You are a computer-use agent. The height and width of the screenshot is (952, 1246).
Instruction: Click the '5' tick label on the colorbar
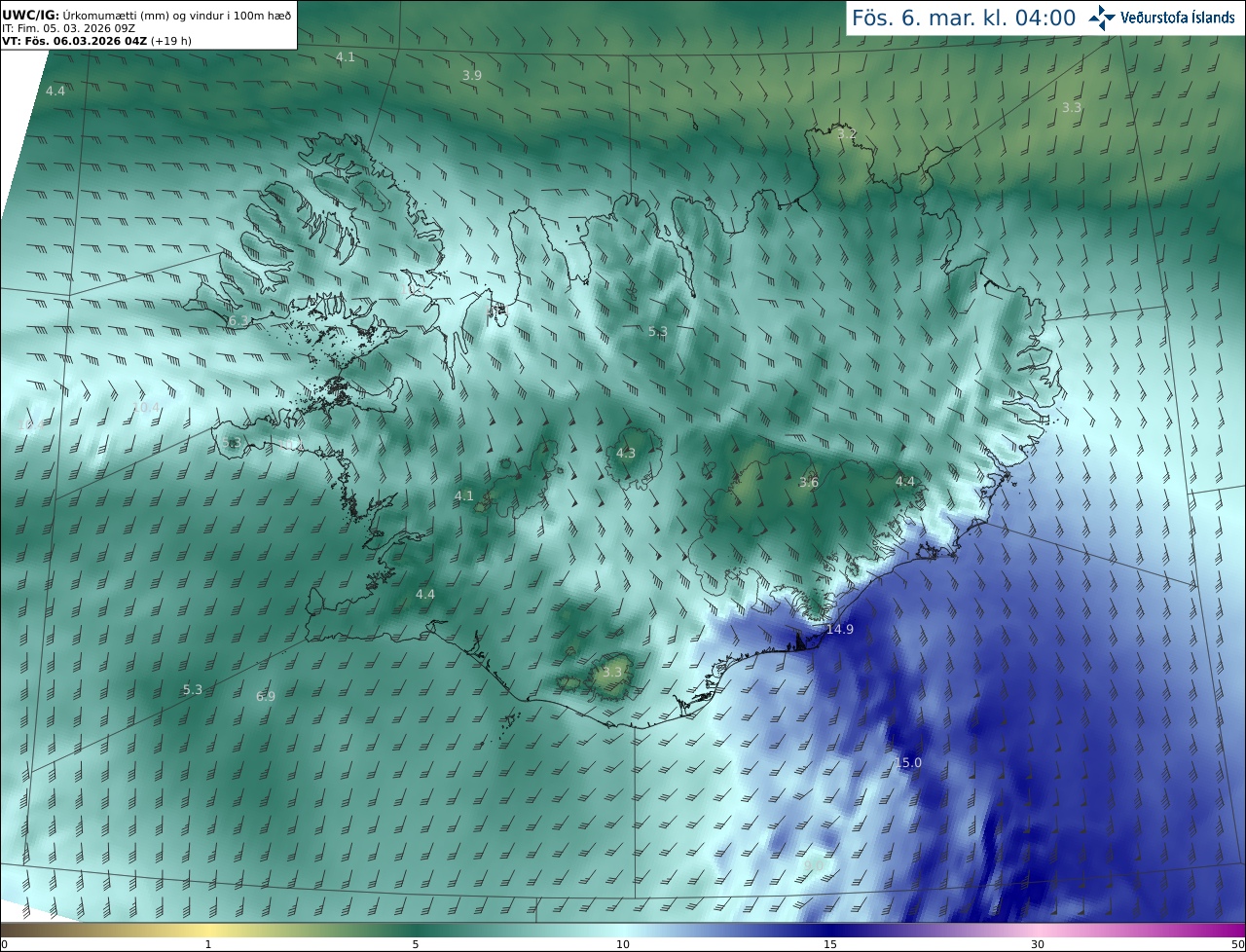(416, 945)
